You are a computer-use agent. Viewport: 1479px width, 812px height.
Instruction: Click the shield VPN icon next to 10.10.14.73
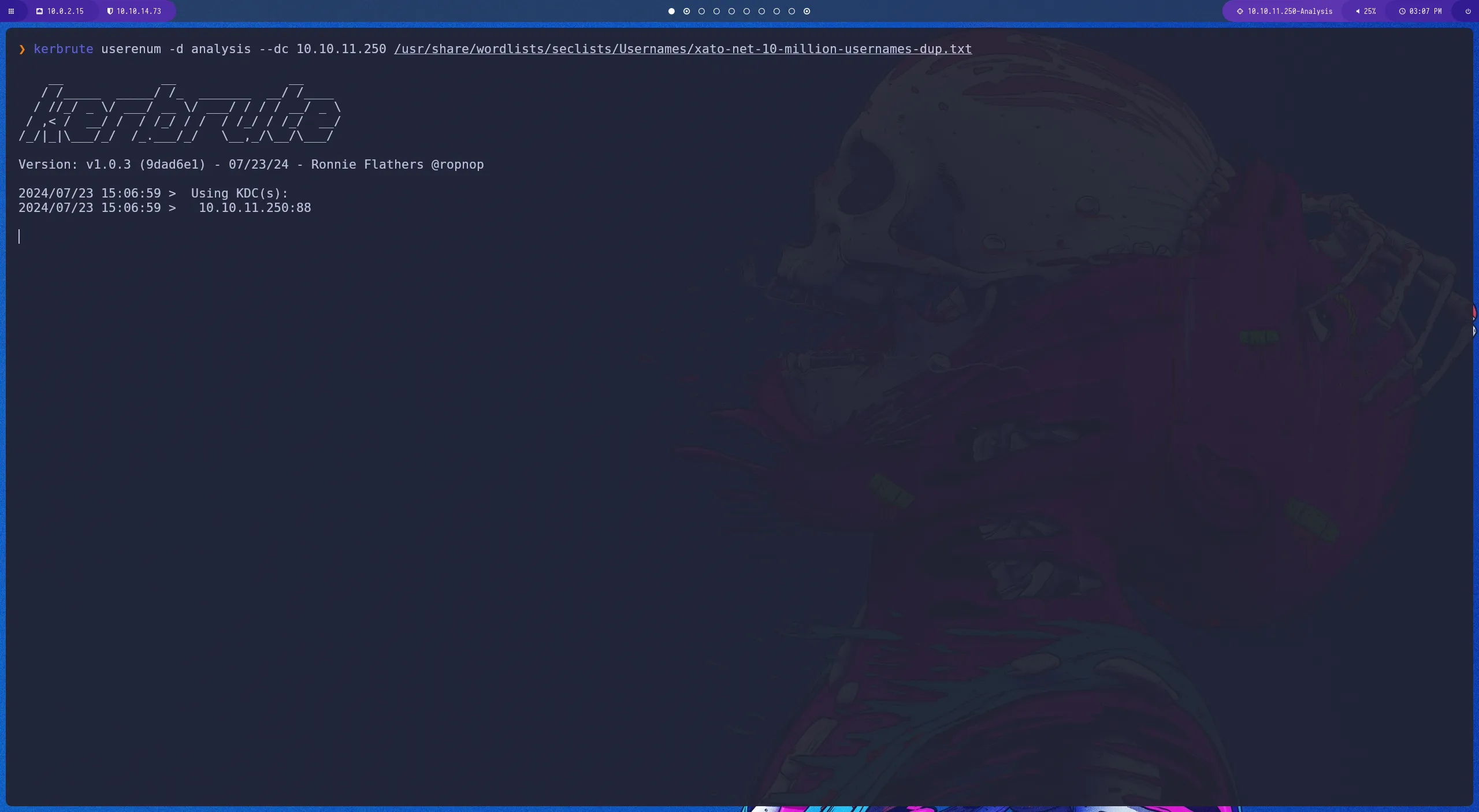click(x=109, y=11)
